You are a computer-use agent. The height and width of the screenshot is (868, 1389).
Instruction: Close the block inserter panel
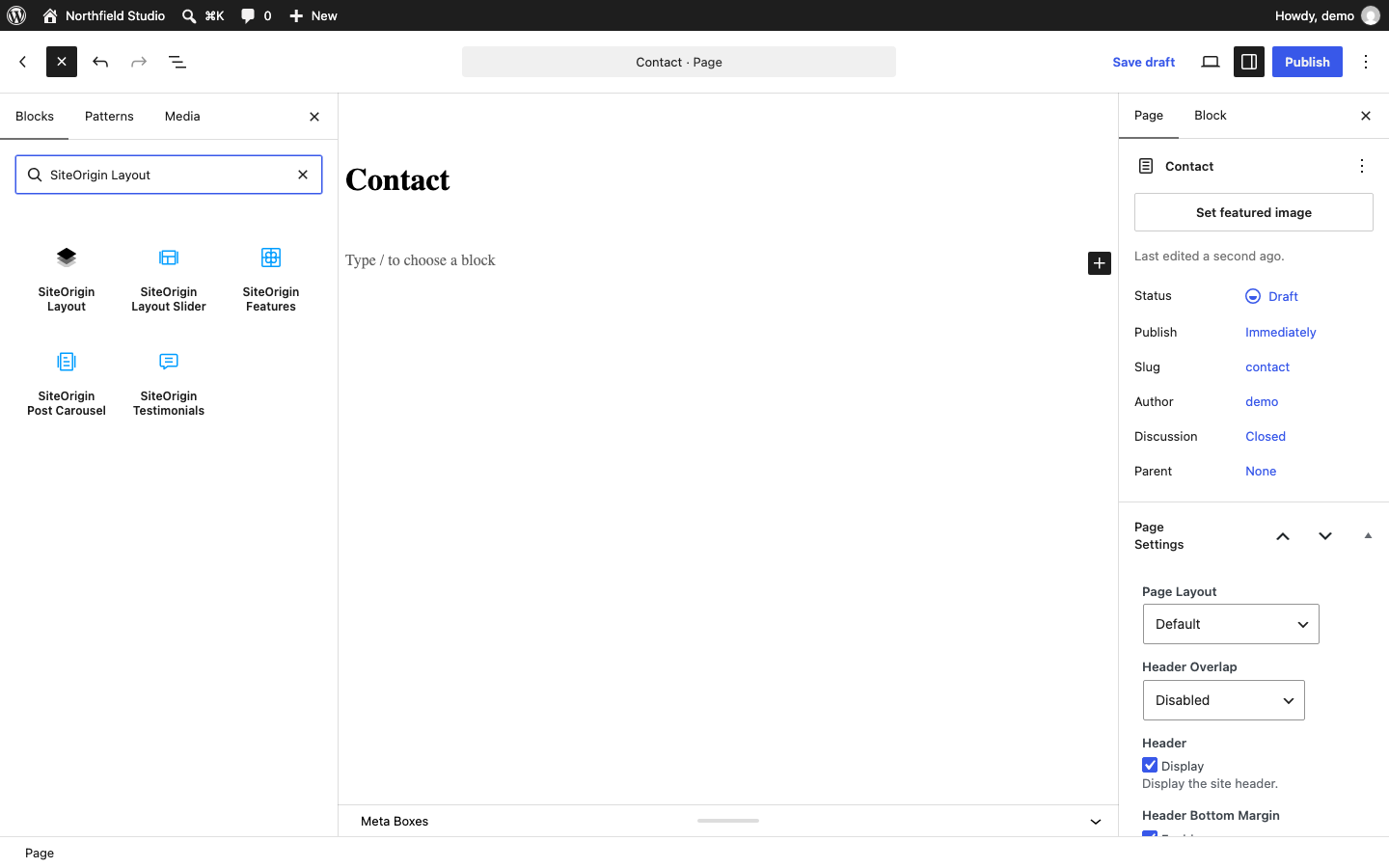tap(314, 117)
